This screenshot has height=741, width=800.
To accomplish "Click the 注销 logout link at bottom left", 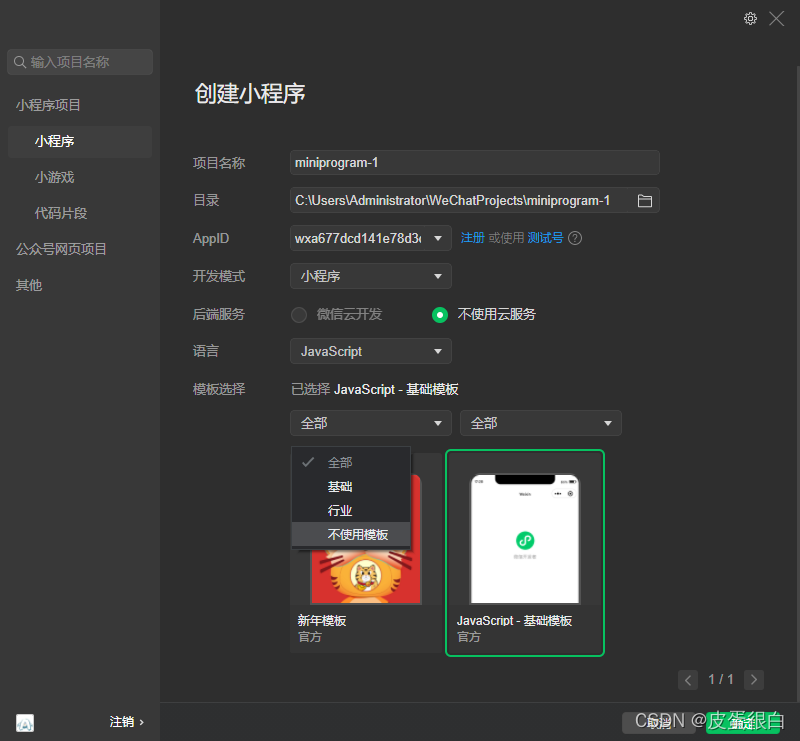I will (x=125, y=722).
